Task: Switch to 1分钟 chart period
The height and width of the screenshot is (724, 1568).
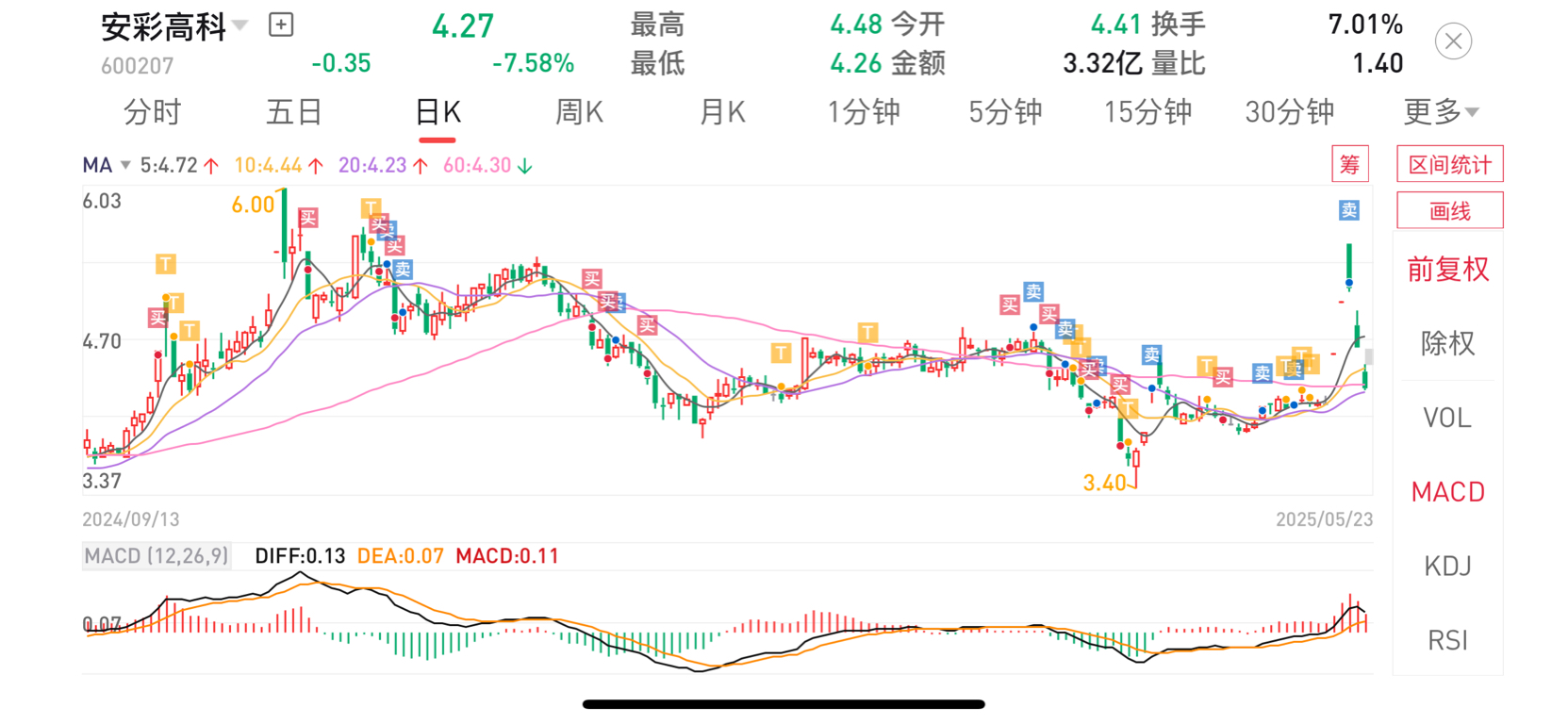Action: [864, 112]
